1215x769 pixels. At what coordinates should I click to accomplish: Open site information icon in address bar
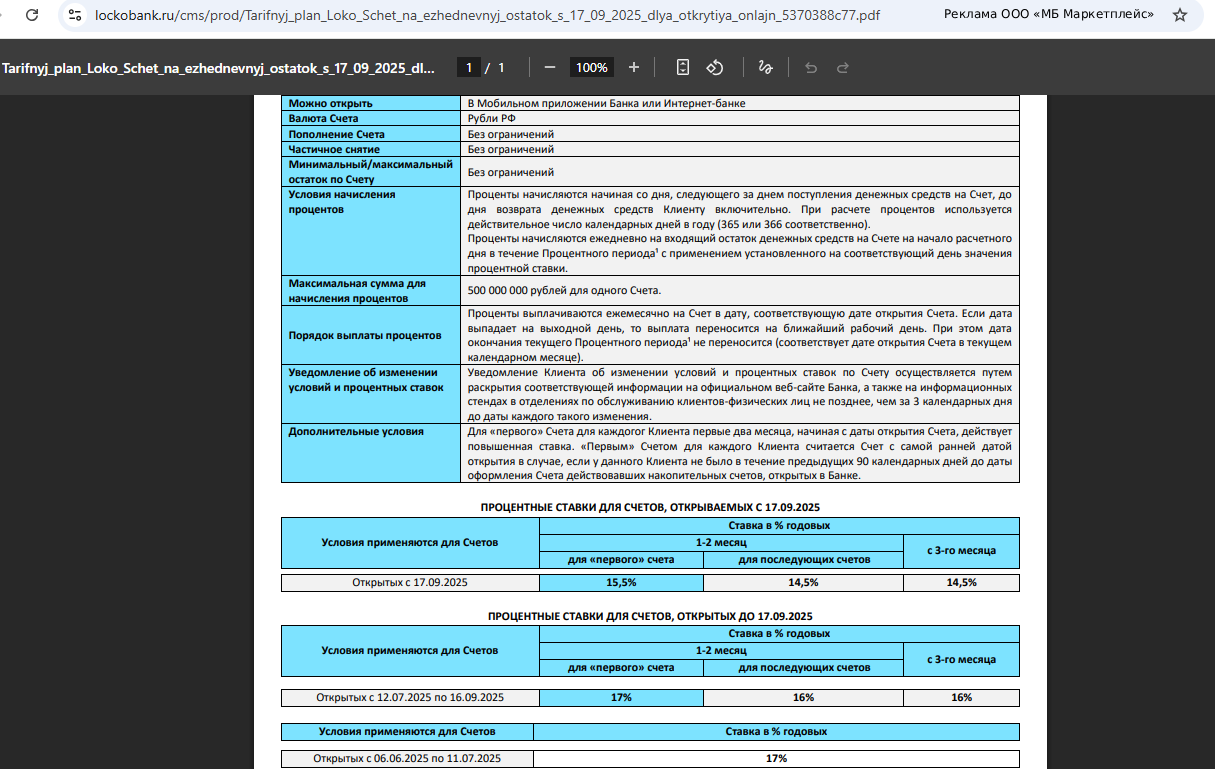76,15
